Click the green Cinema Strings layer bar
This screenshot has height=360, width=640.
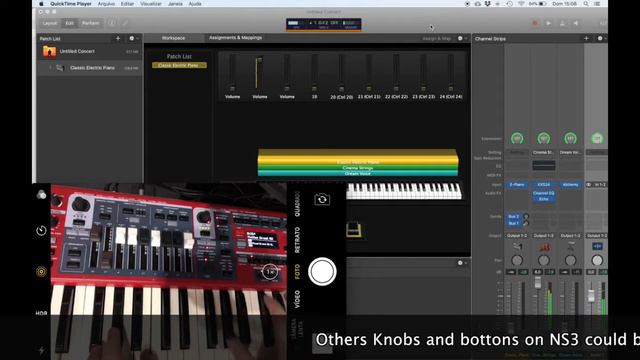coord(358,168)
